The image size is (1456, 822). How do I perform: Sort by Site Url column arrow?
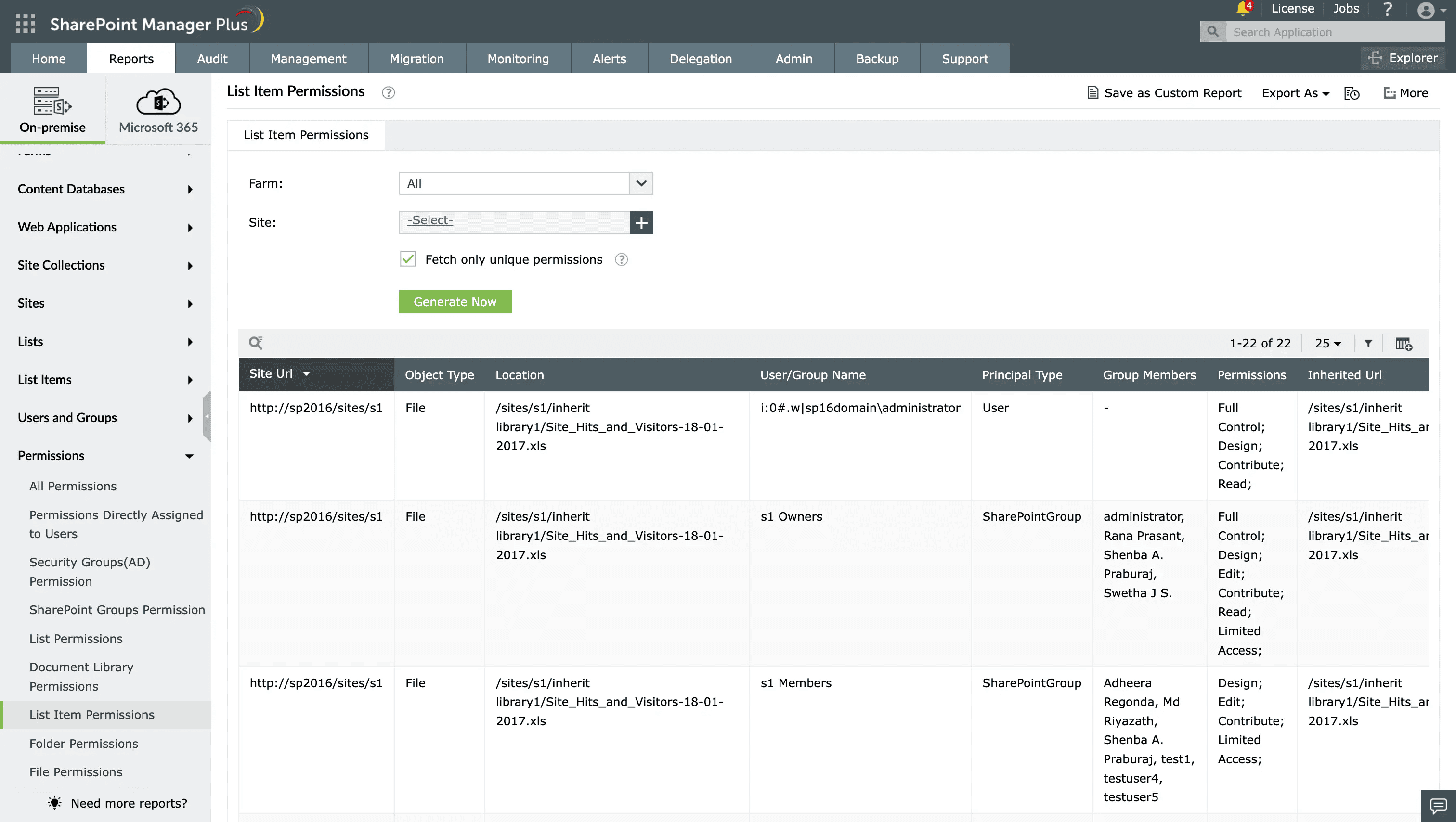click(x=306, y=374)
